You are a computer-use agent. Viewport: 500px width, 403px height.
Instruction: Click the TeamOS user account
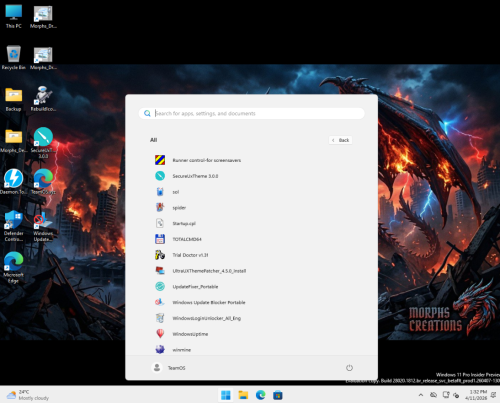pyautogui.click(x=168, y=368)
